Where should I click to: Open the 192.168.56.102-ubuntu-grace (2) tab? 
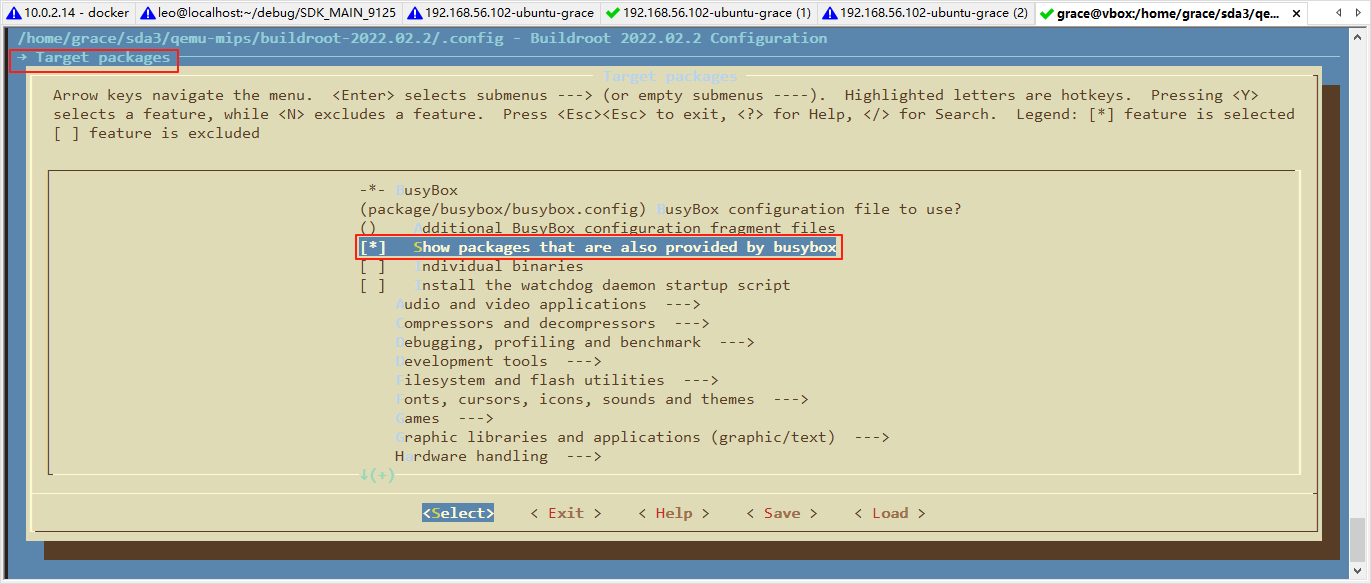(x=926, y=13)
